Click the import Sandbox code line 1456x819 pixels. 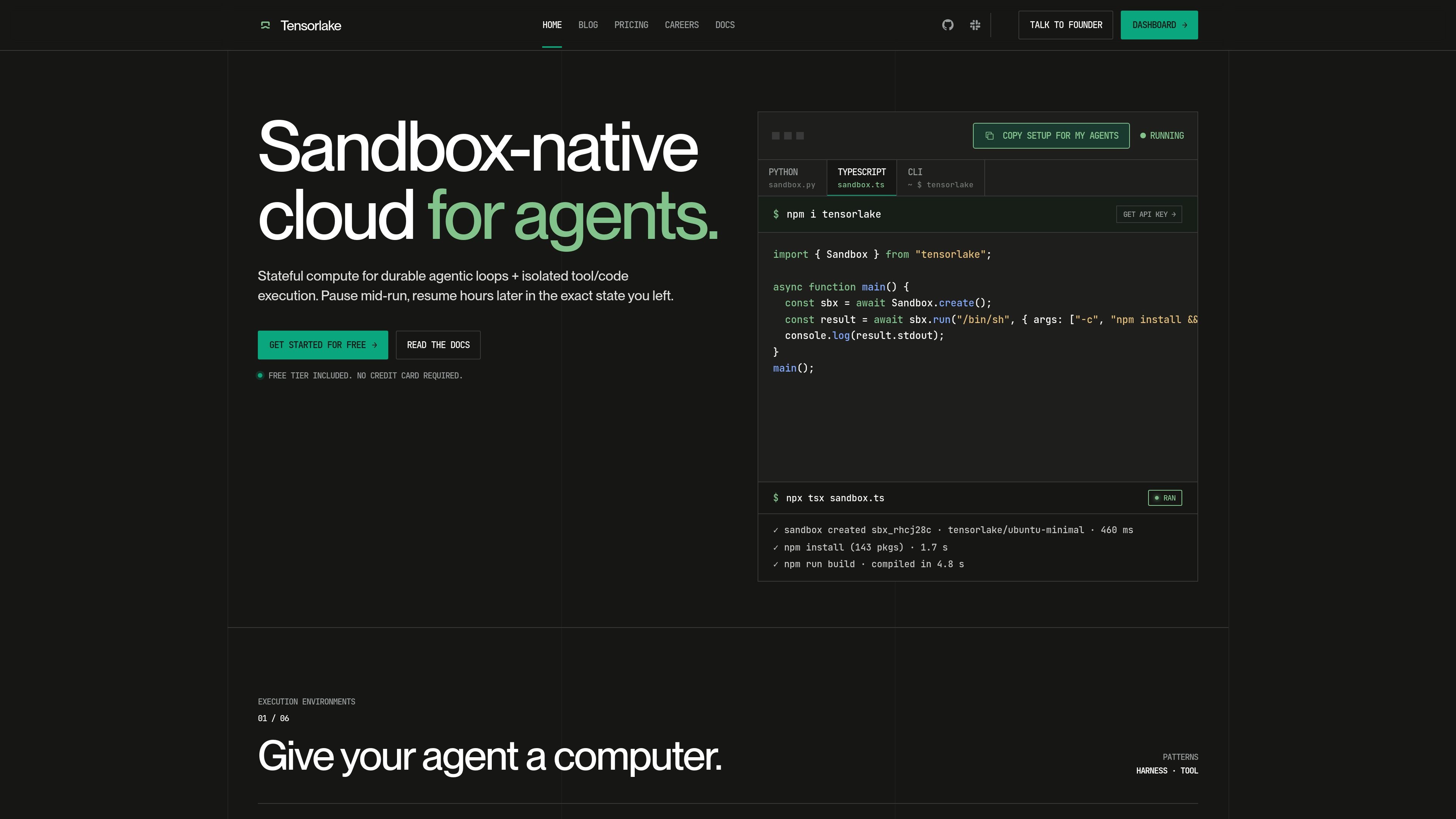(882, 254)
